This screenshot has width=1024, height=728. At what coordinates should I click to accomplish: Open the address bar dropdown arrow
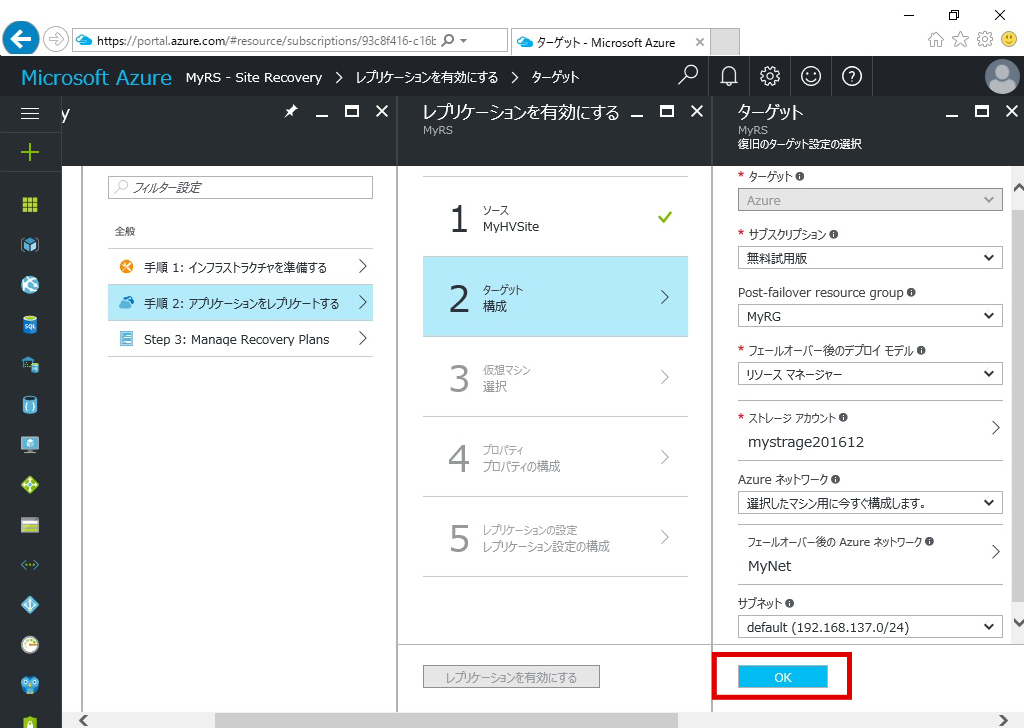tap(464, 40)
